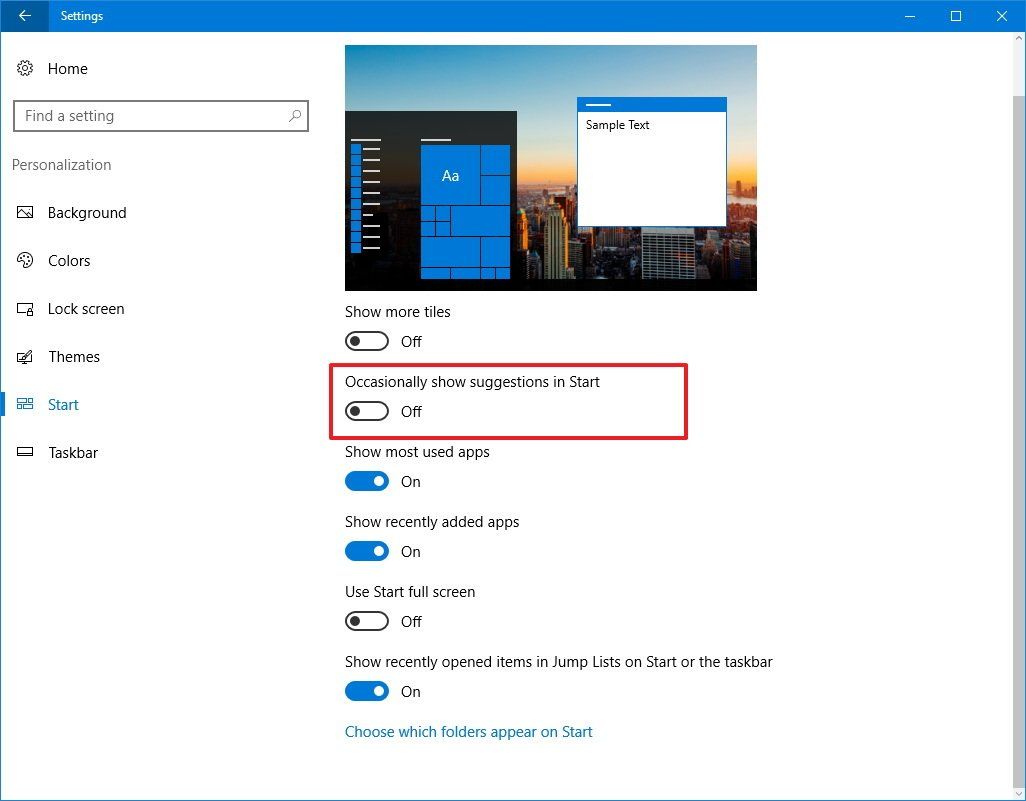The image size is (1026, 801).
Task: Disable Show most used apps
Action: point(366,481)
